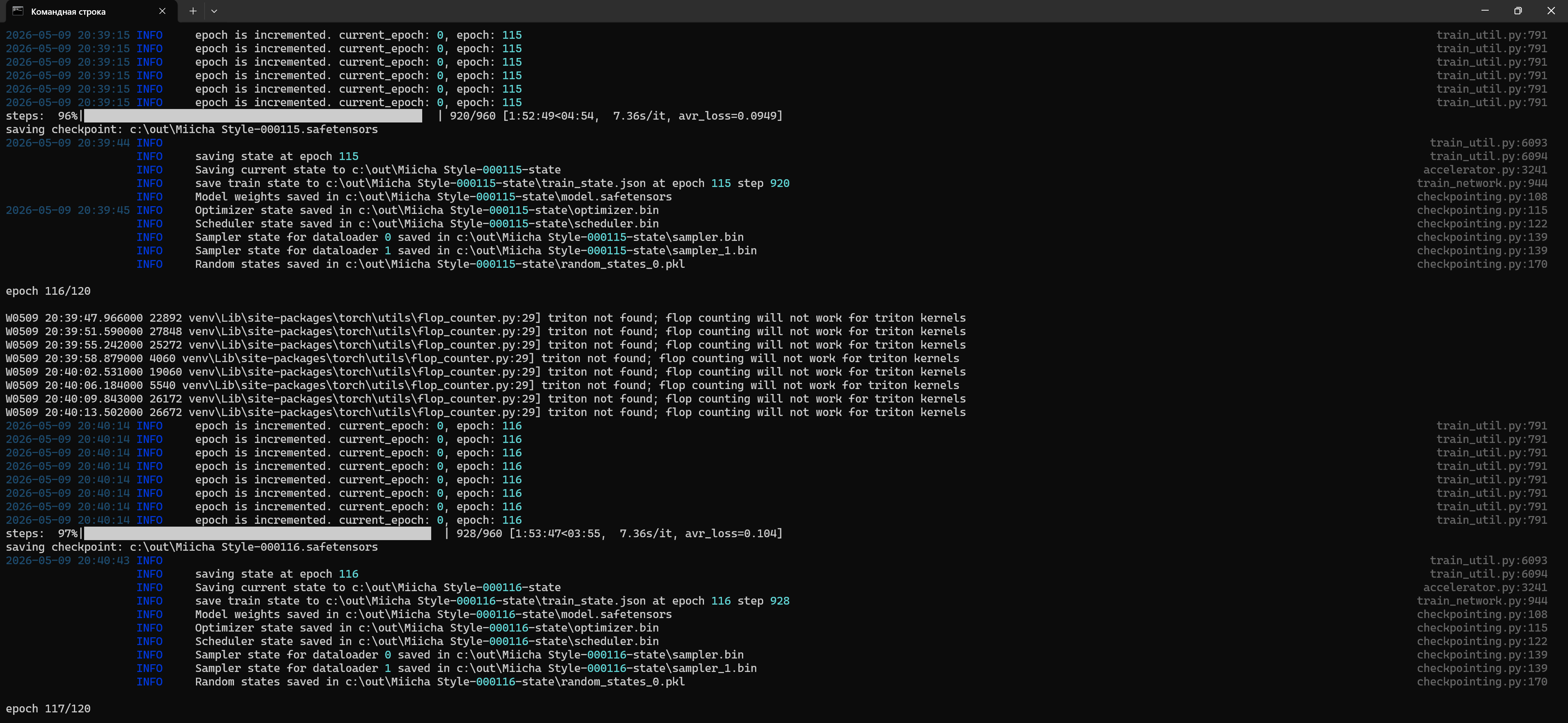Click 'Scheduler state saved' line for 000116-state

(x=427, y=641)
